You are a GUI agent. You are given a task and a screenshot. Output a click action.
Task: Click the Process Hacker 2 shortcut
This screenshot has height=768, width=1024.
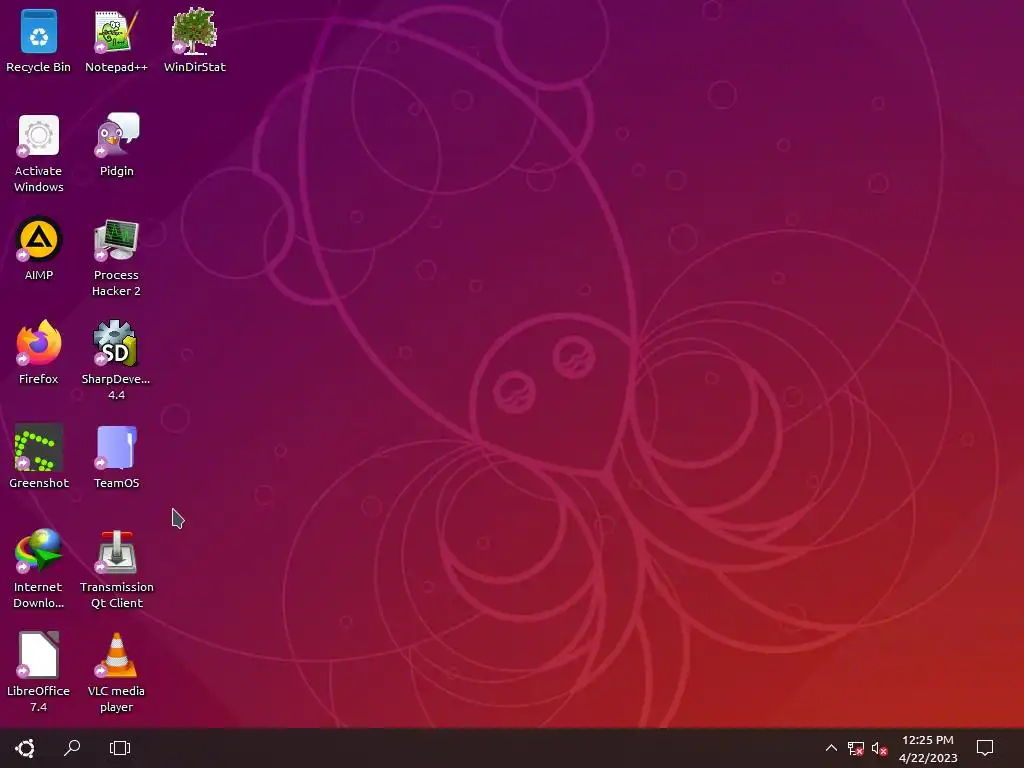pyautogui.click(x=116, y=240)
